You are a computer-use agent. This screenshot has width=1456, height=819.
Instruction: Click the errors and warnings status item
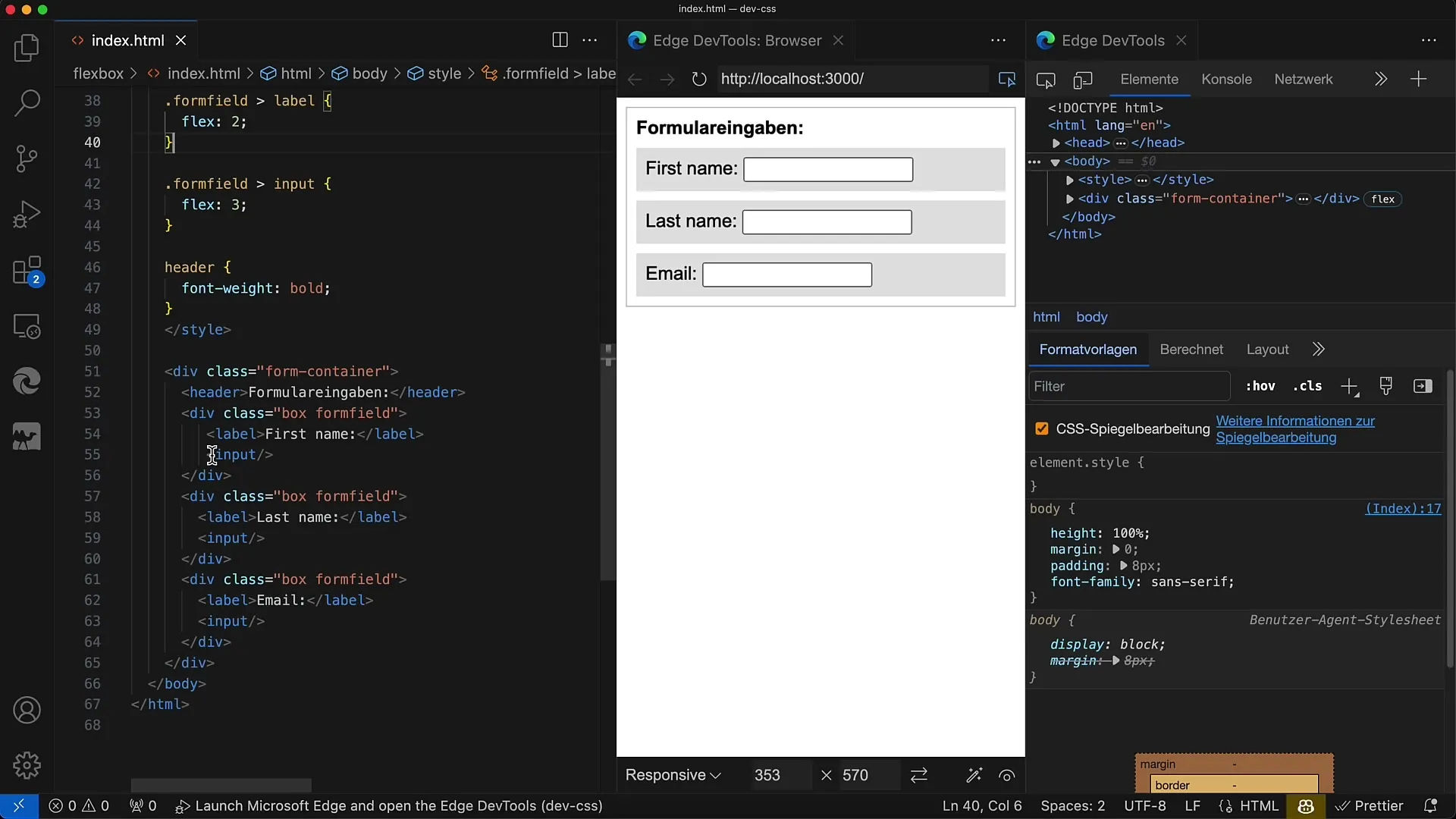coord(79,805)
